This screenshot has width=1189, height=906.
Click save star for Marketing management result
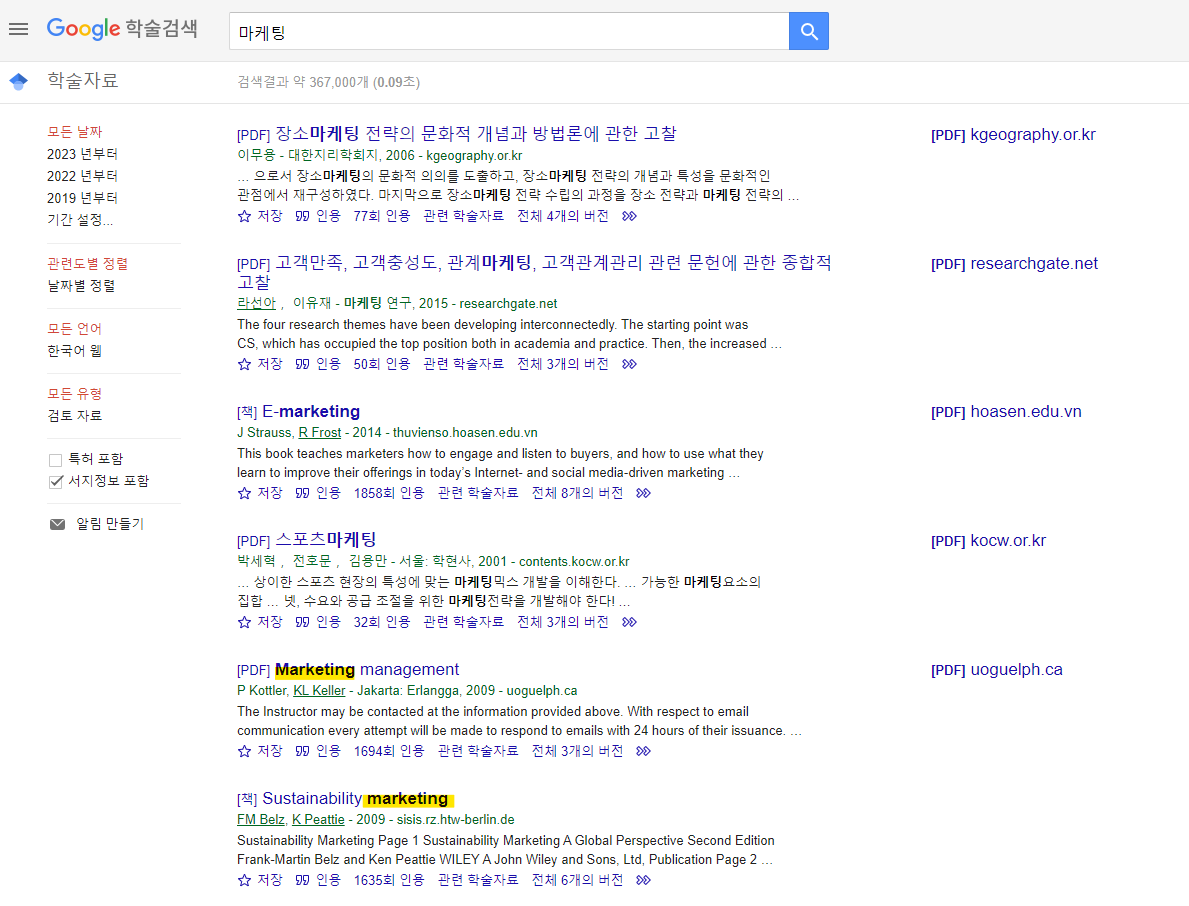coord(244,751)
